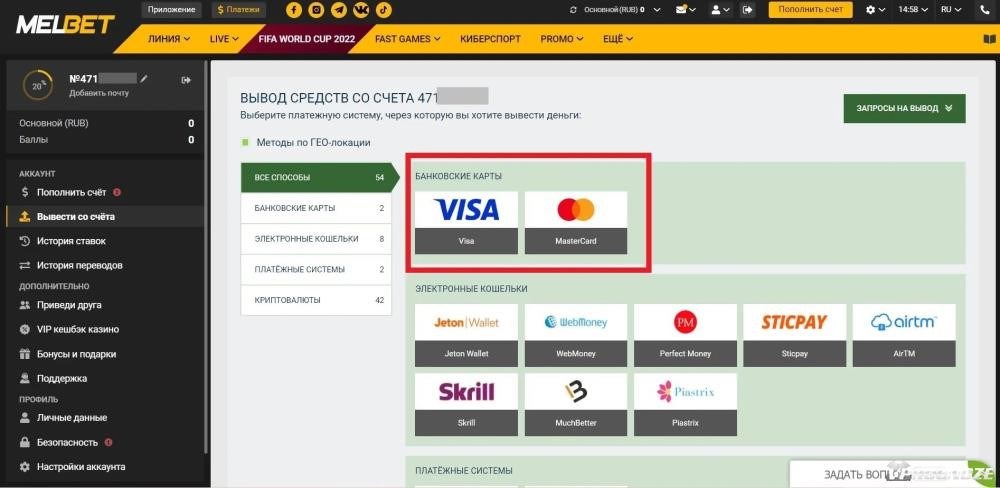Toggle the methods by GEO-location checkbox

coord(246,142)
